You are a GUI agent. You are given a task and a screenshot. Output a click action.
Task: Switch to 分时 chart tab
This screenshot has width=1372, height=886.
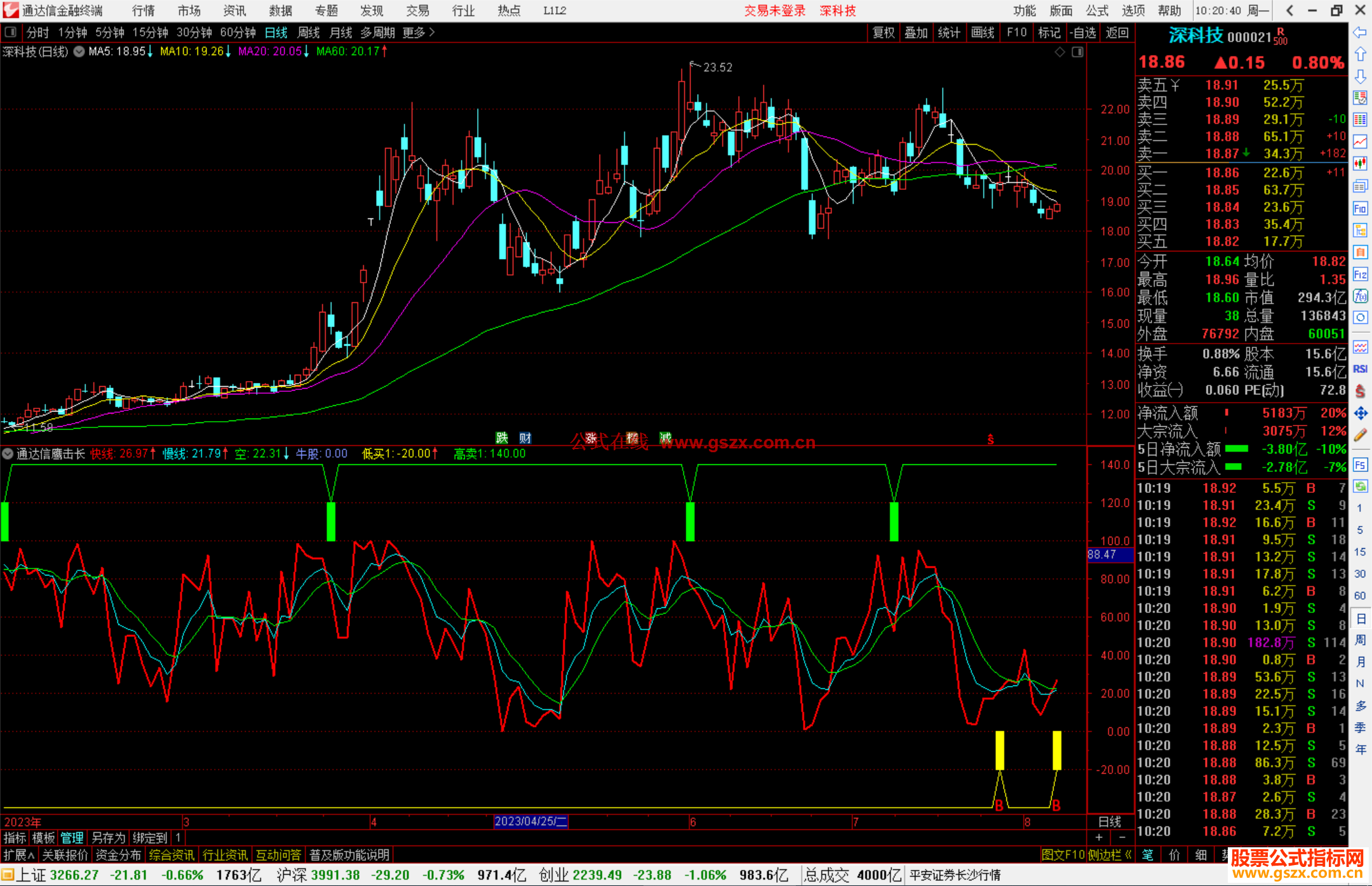point(37,32)
